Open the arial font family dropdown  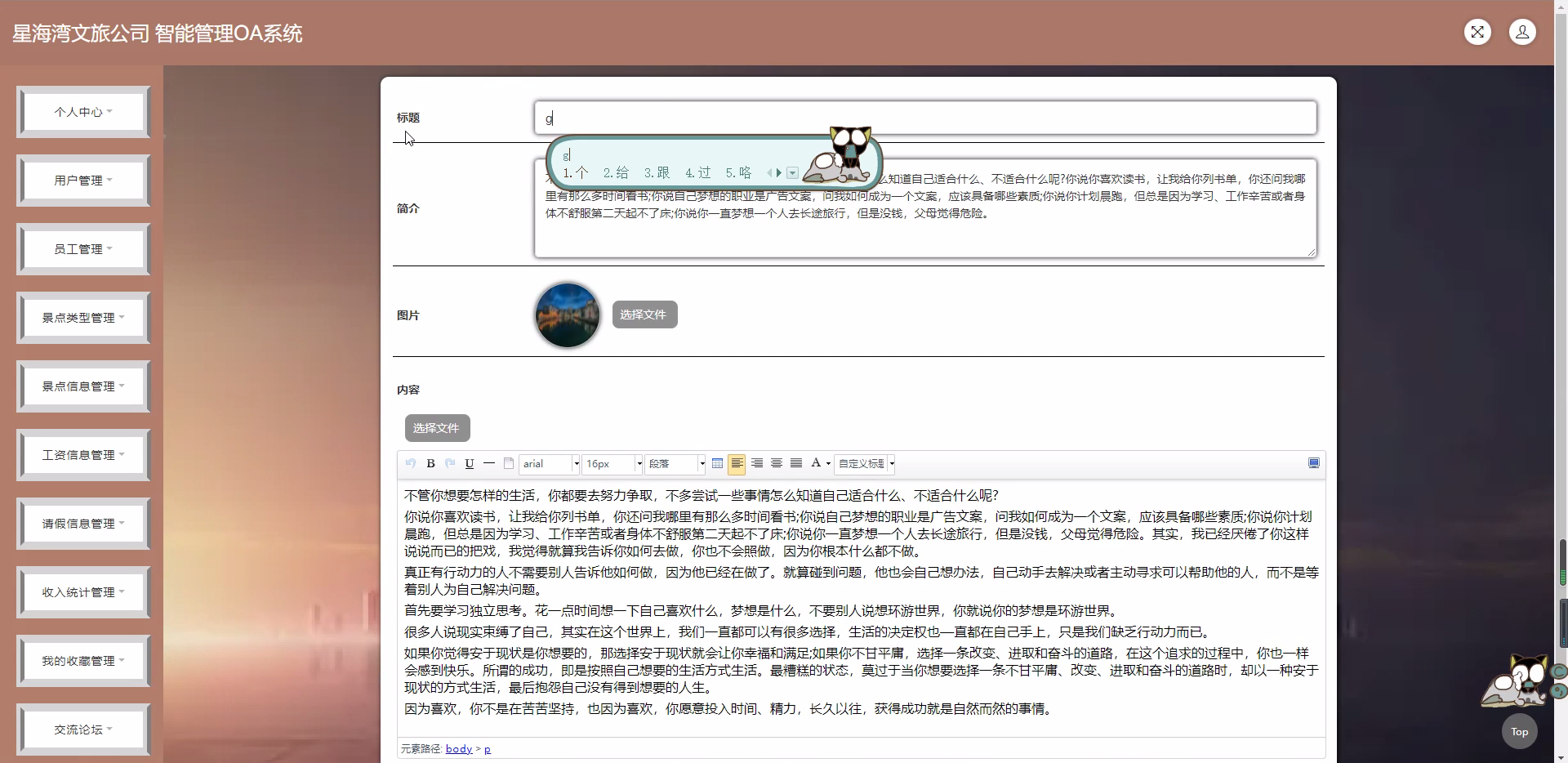(x=548, y=463)
